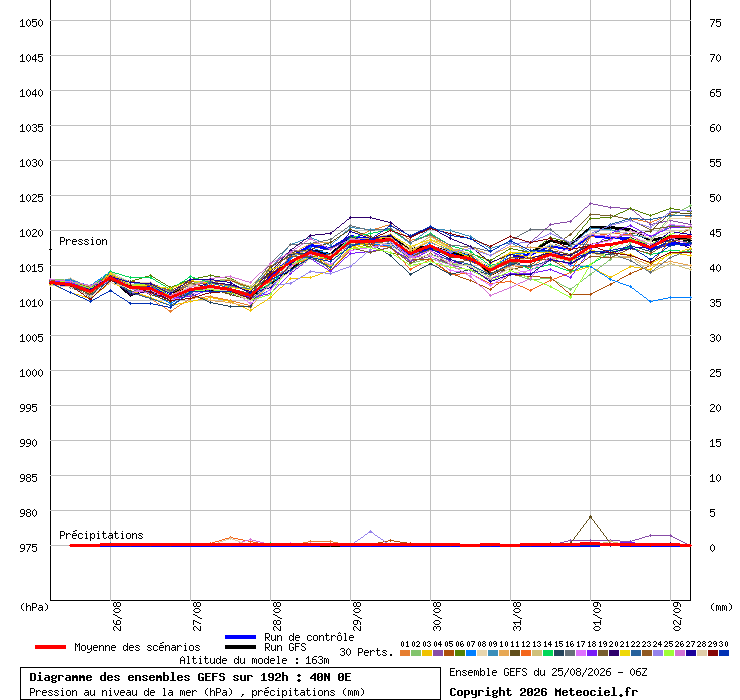Click the 975 pressure axis value
Screen dimensions: 740x700
tap(28, 548)
